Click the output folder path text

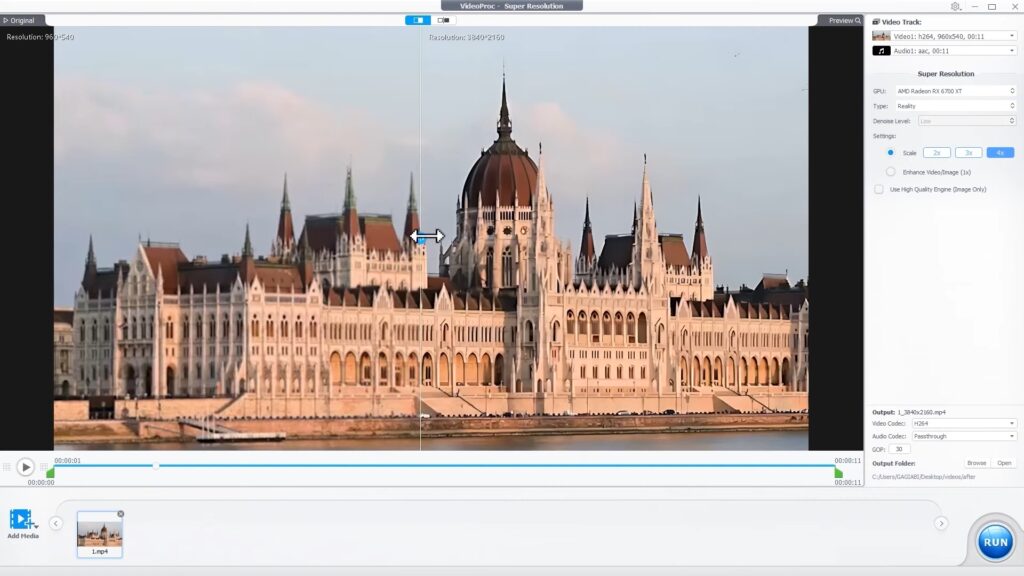[x=923, y=477]
